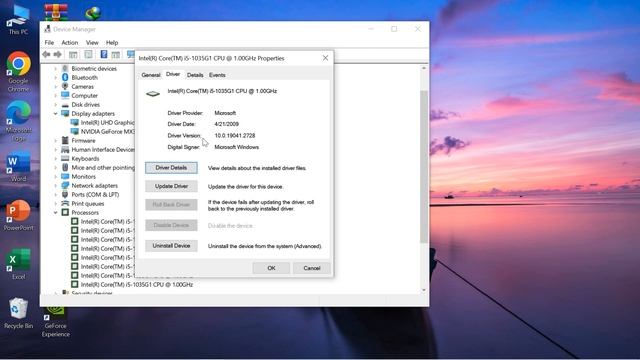Select the Driver tab

tap(173, 74)
